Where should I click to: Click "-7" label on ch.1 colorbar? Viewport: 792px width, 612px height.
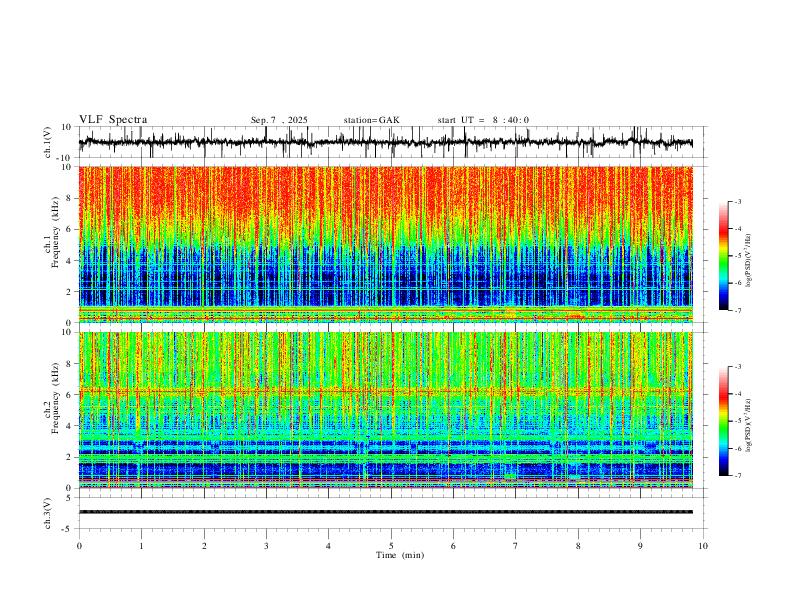737,310
